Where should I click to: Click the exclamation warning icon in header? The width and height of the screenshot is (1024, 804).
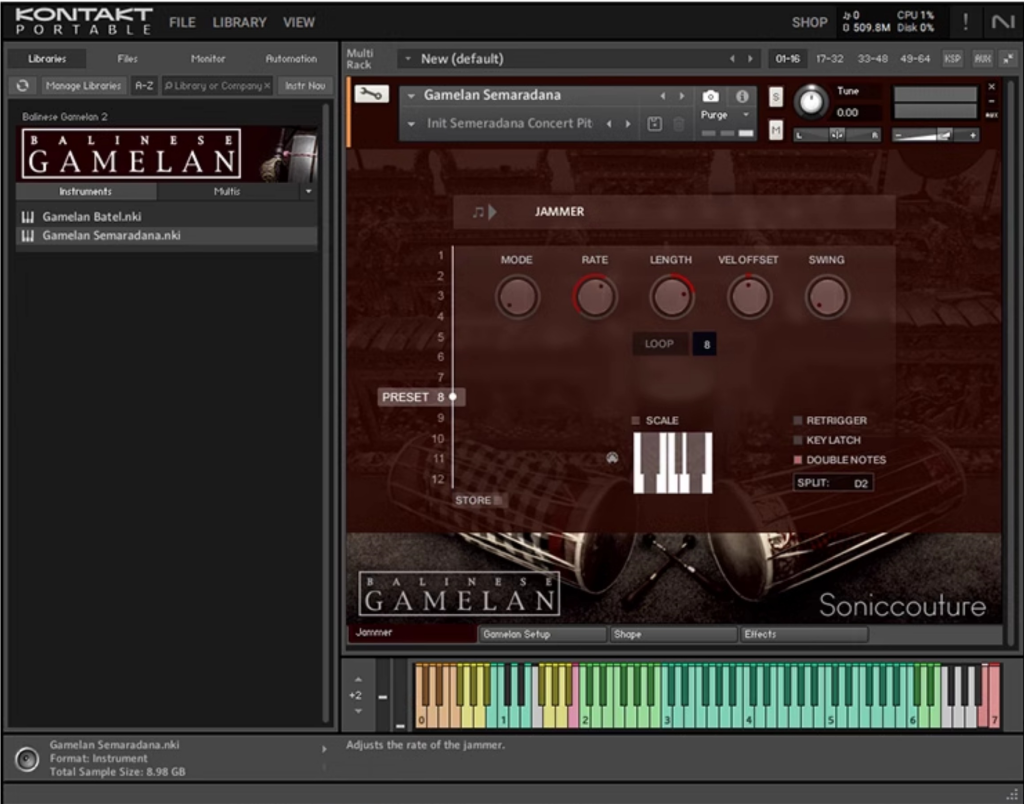click(x=965, y=22)
